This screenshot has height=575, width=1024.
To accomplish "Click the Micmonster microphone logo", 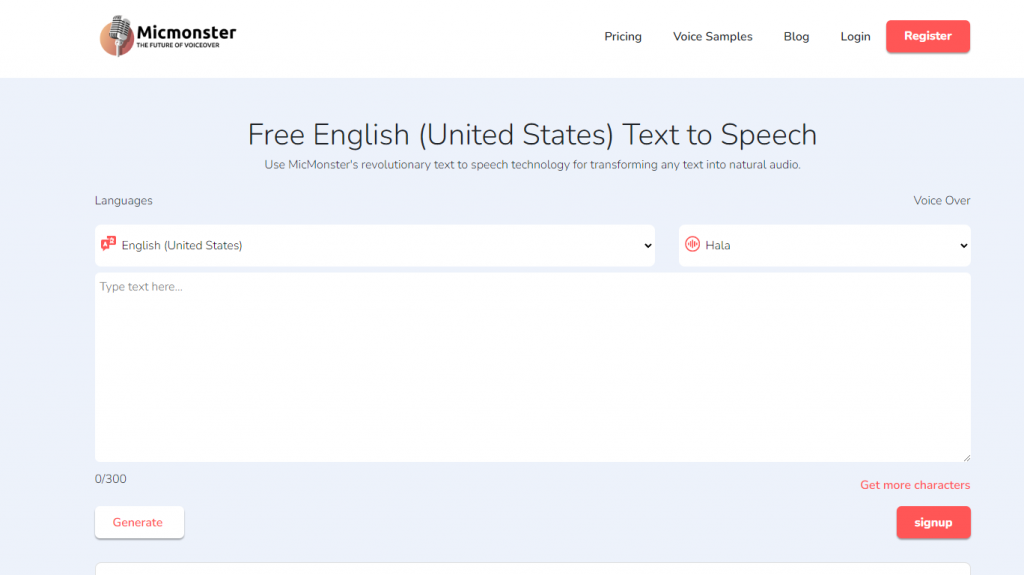I will 168,36.
